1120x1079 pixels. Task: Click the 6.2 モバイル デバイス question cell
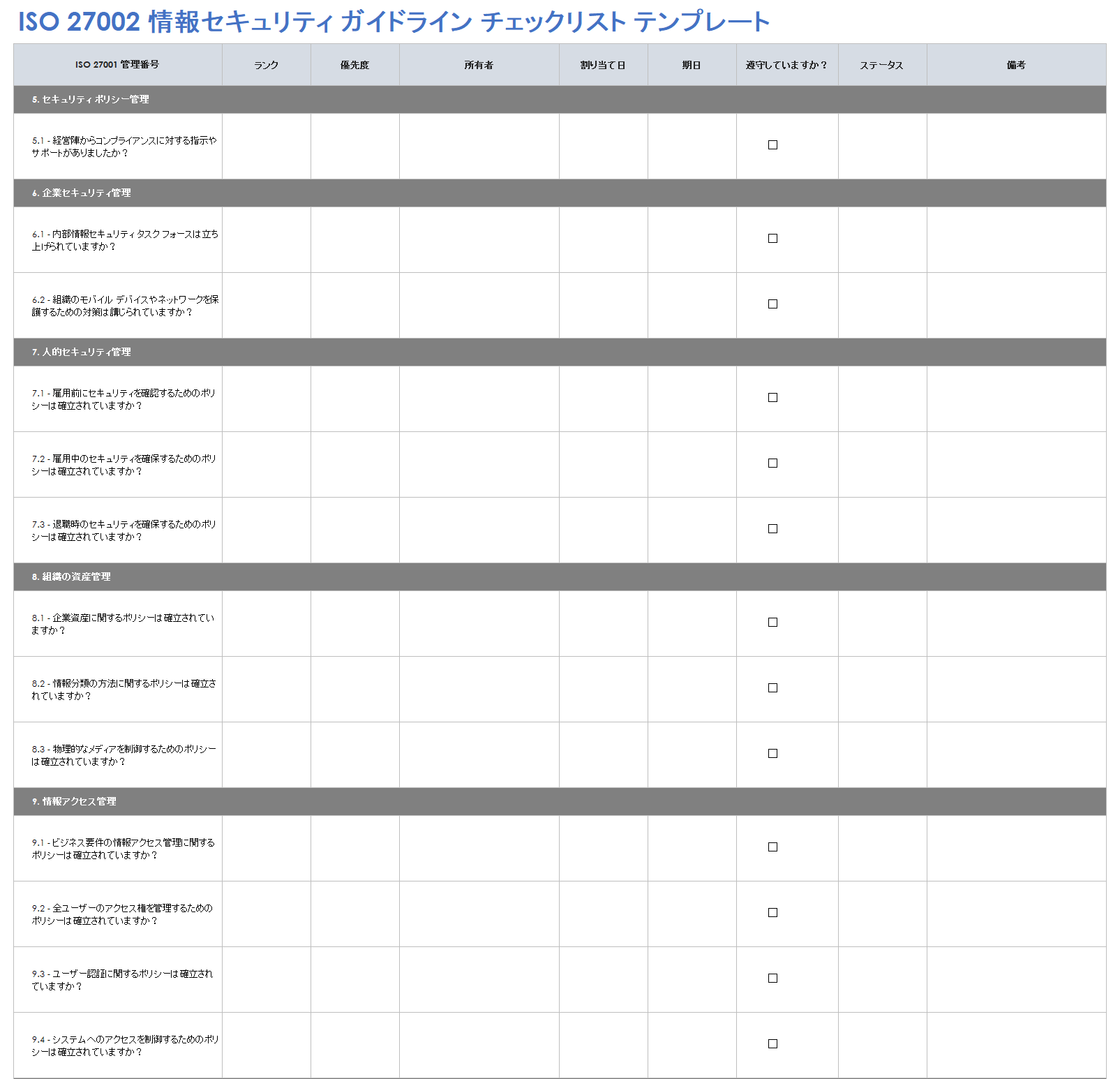coord(118,306)
